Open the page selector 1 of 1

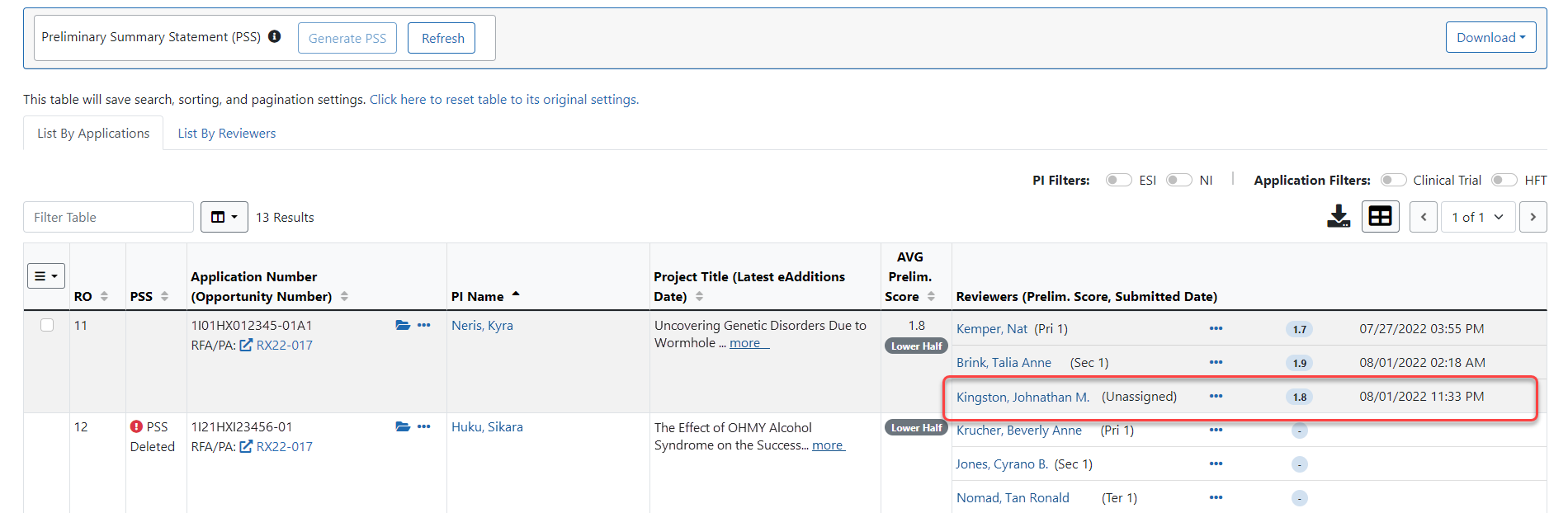1477,217
